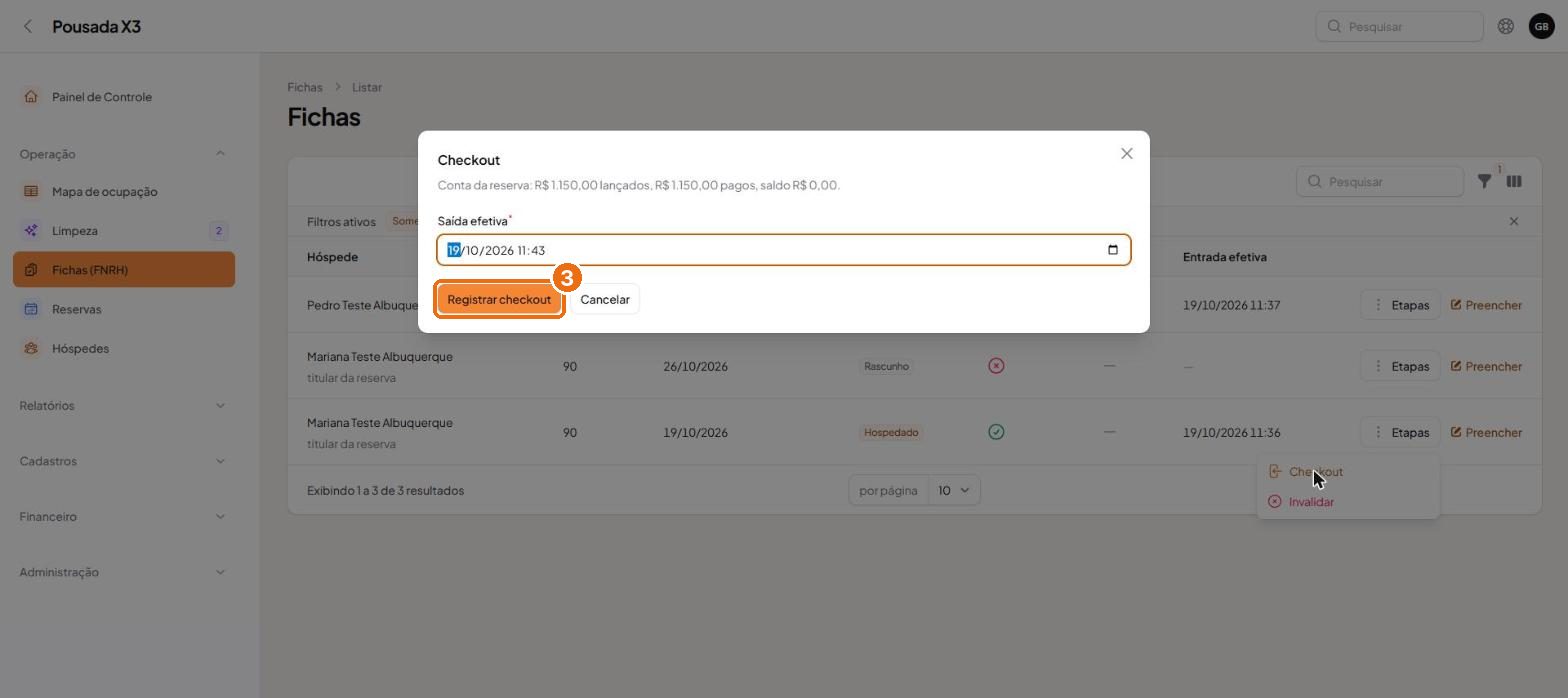
Task: Open Painel de Controle in sidebar
Action: coord(124,97)
